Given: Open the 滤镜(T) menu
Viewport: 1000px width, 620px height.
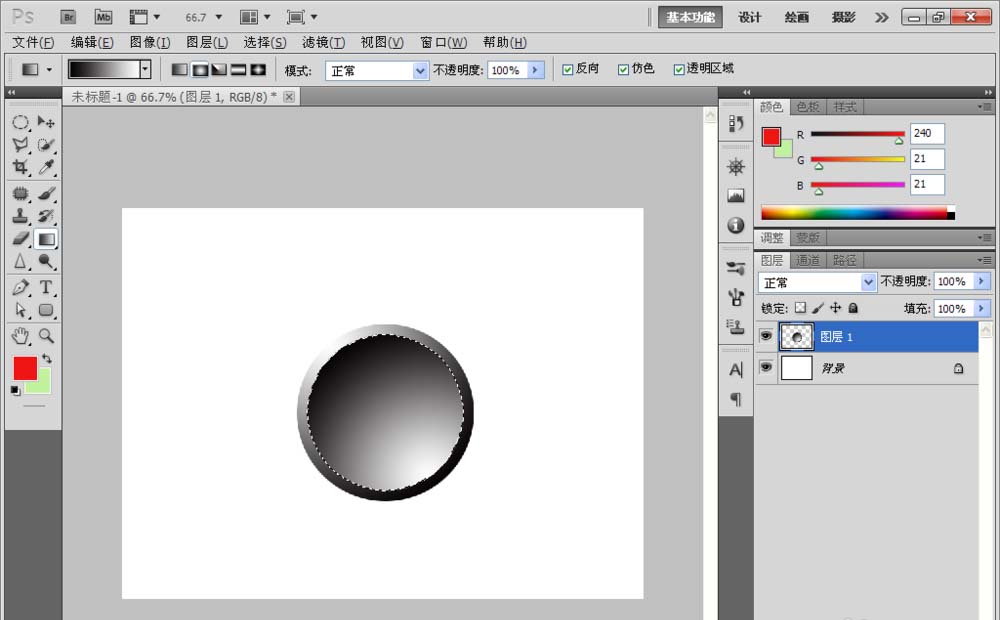Looking at the screenshot, I should pyautogui.click(x=323, y=42).
